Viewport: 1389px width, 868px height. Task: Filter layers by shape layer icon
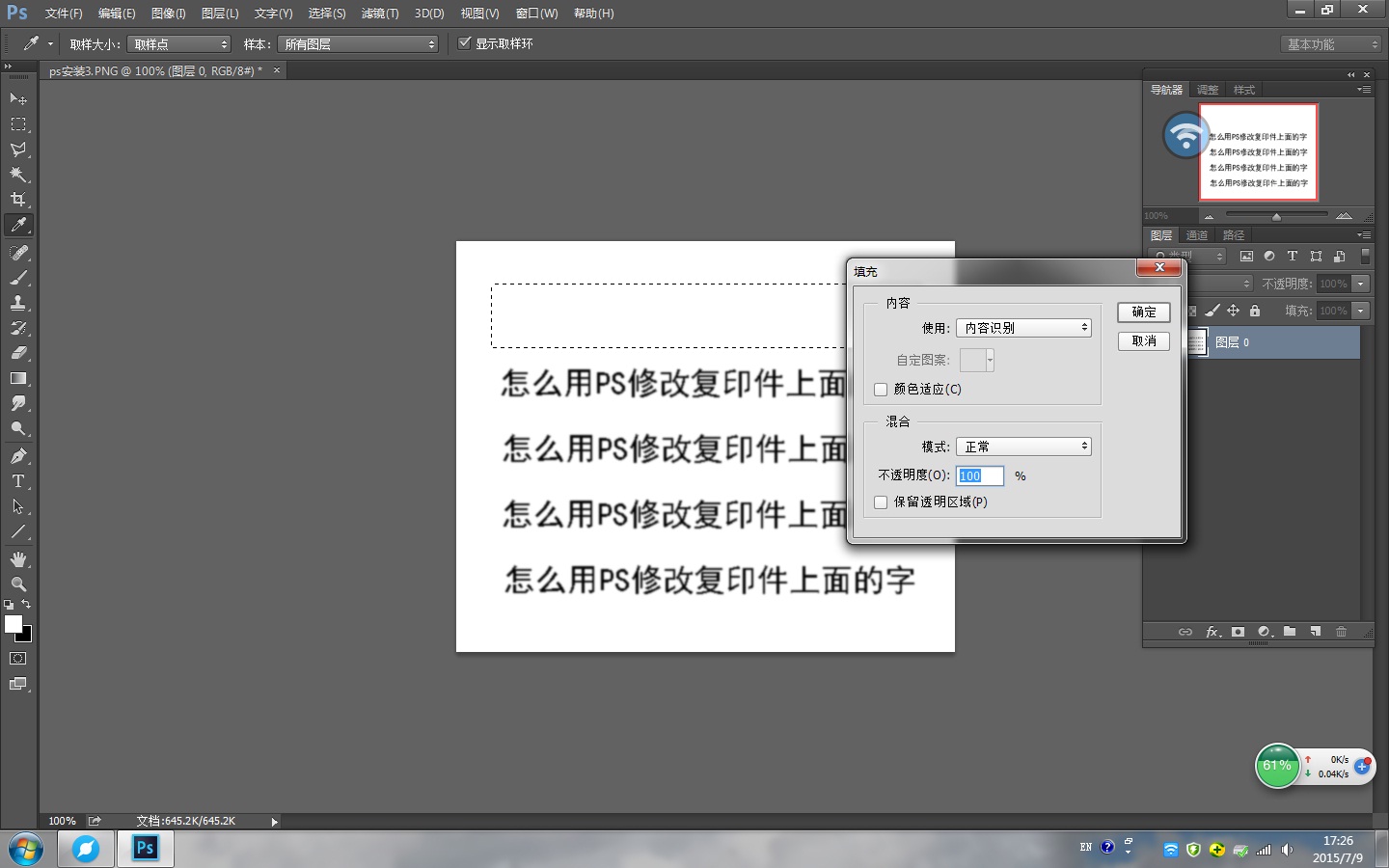coord(1316,257)
